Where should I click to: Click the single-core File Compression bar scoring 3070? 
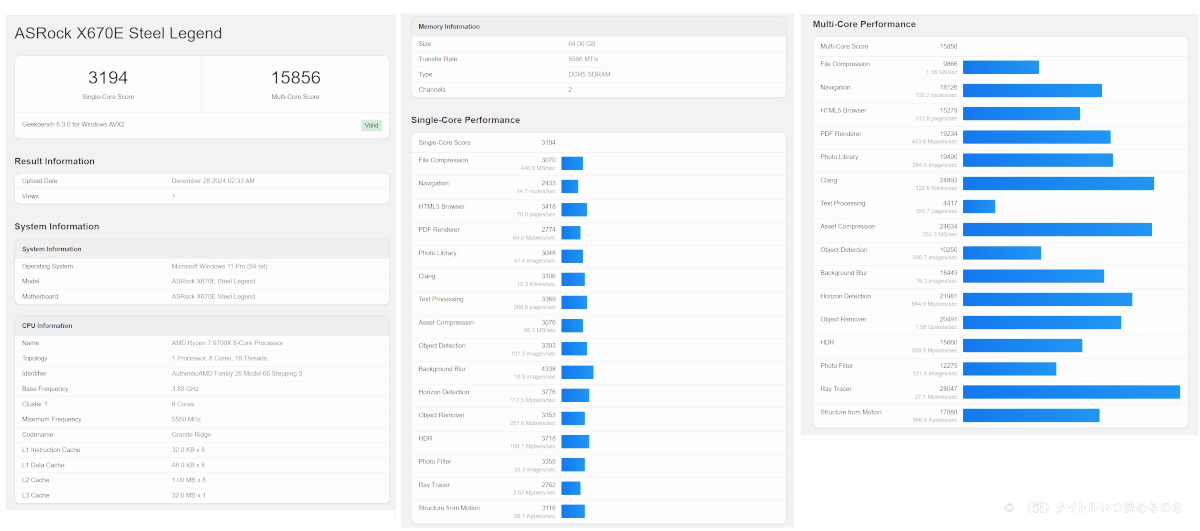pos(572,163)
